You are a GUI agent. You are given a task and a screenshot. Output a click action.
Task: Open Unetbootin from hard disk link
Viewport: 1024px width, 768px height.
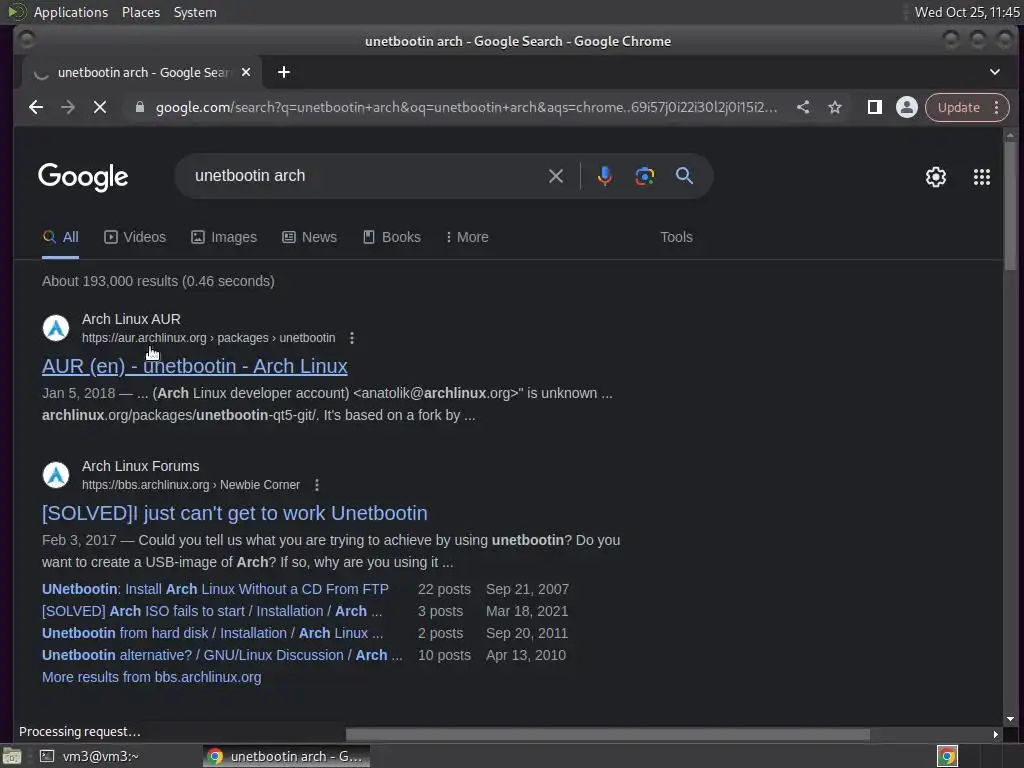coord(212,633)
